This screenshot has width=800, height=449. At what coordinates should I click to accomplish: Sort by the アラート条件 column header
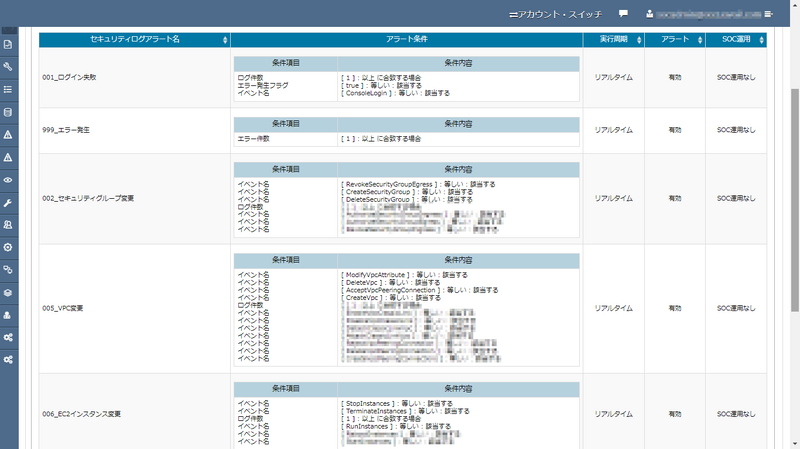(406, 39)
